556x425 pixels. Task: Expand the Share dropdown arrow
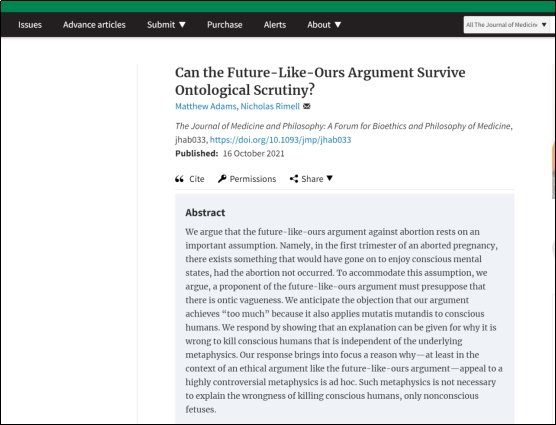pos(330,178)
